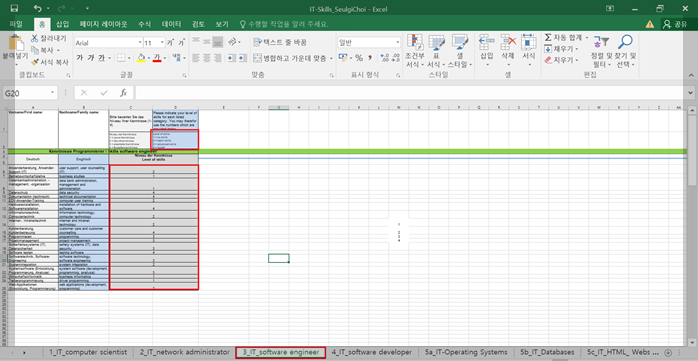
Task: Click the Cut (잘라내기) scissors button
Action: tap(49, 39)
